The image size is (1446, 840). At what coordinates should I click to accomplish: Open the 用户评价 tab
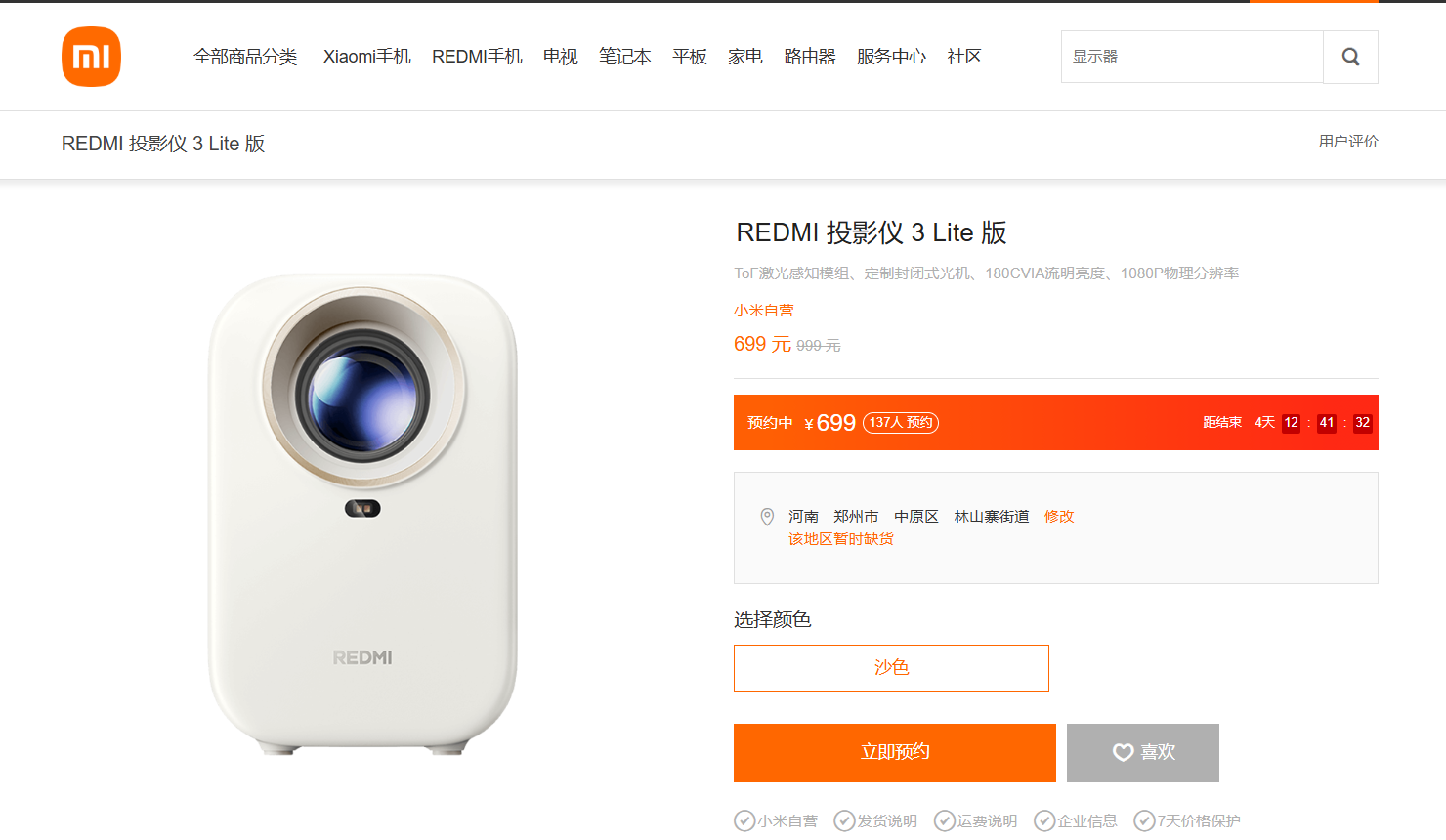(1348, 142)
